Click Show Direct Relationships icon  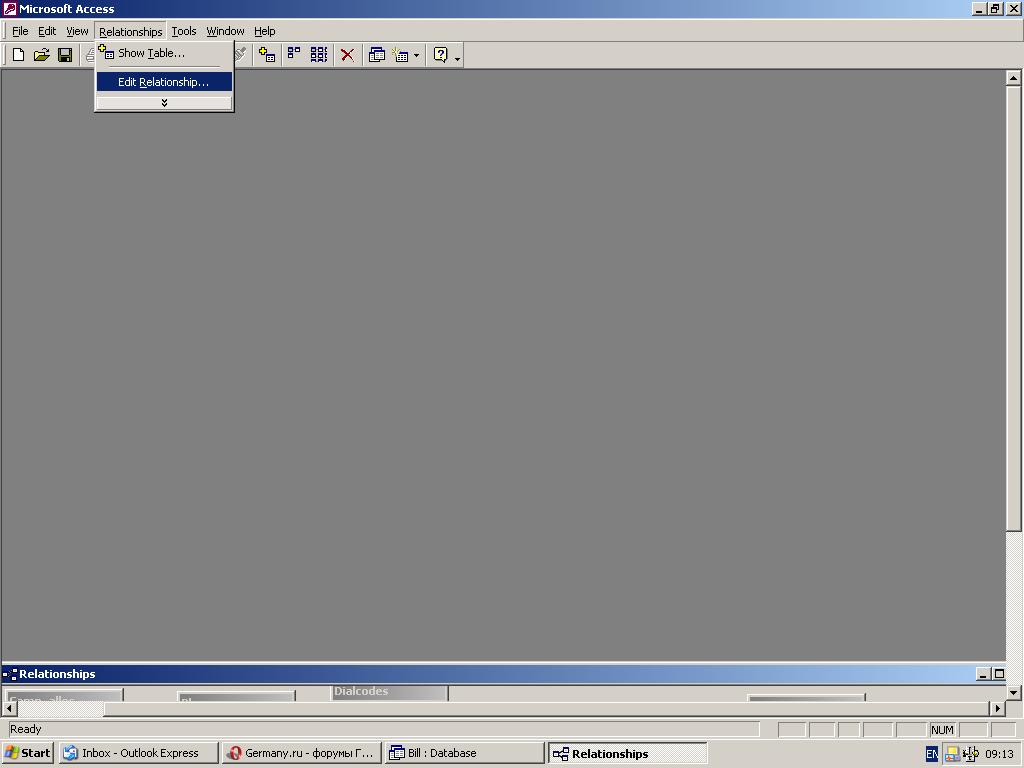tap(294, 55)
